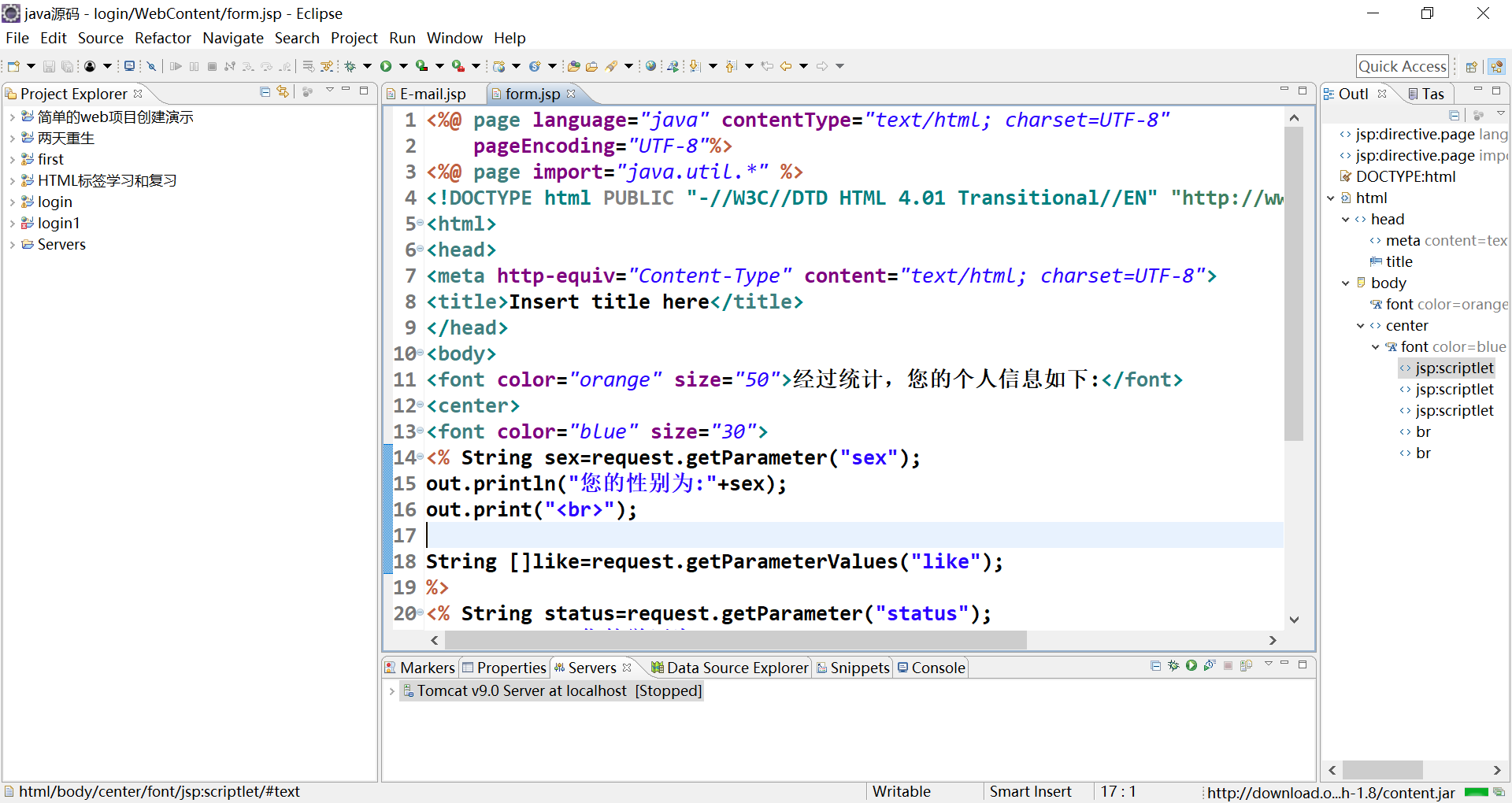
Task: Open the Run button dropdown arrow
Action: click(x=403, y=66)
